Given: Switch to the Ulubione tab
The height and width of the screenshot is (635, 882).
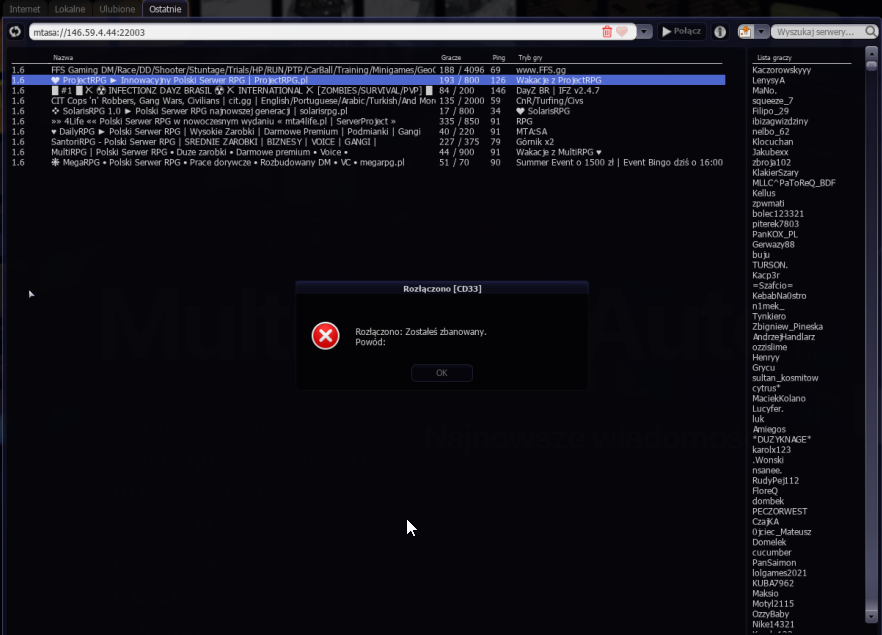Looking at the screenshot, I should click(x=117, y=9).
